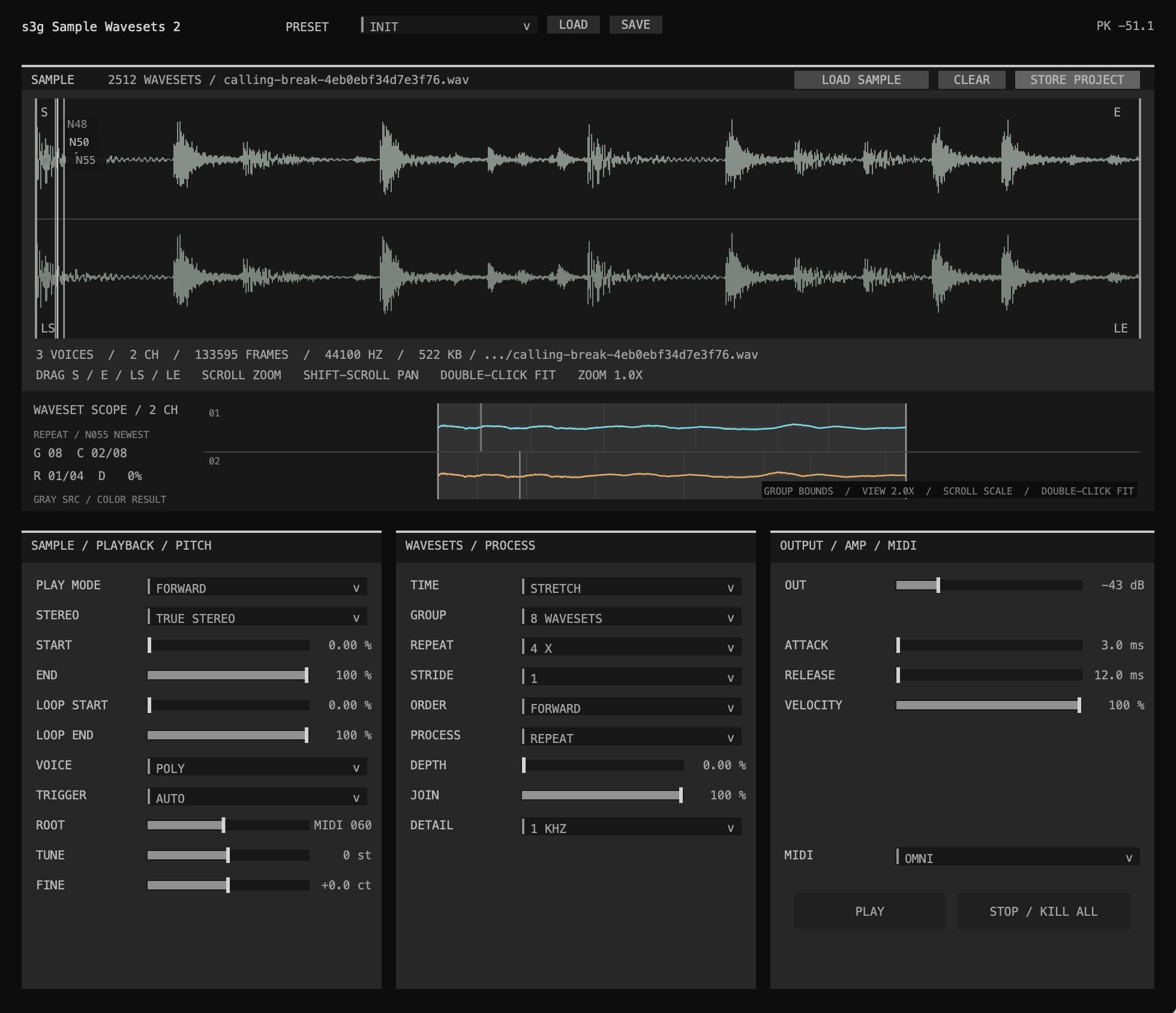Click the cyan channel 01 scope trace
Image resolution: width=1176 pixels, height=1013 pixels.
coord(671,427)
